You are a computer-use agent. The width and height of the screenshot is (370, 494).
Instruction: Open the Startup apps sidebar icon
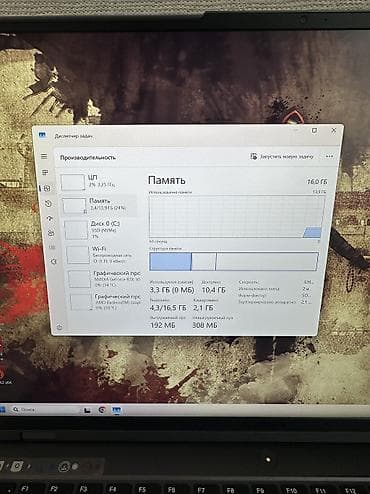tap(50, 218)
